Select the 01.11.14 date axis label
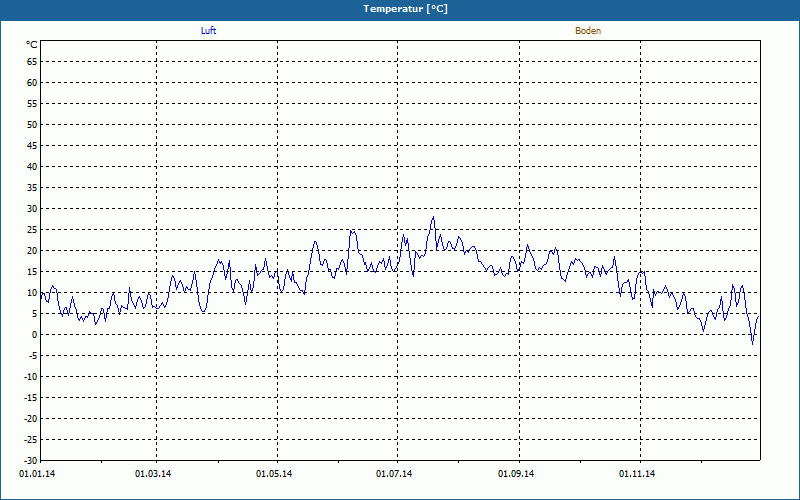Viewport: 800px width, 500px height. coord(637,474)
